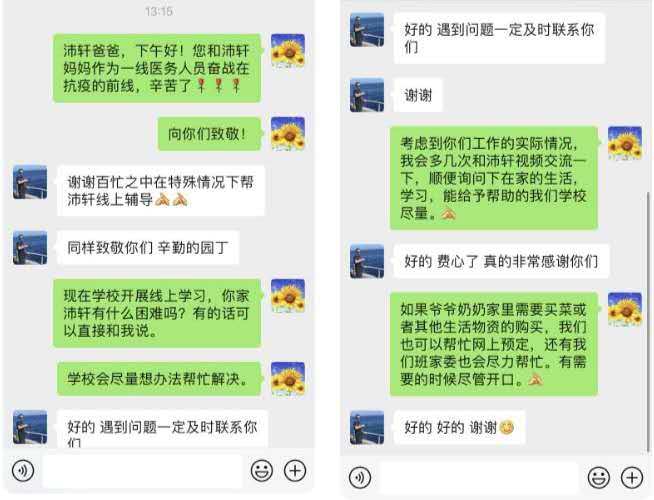
Task: Open the plus attachments menu in right chat
Action: pos(632,477)
